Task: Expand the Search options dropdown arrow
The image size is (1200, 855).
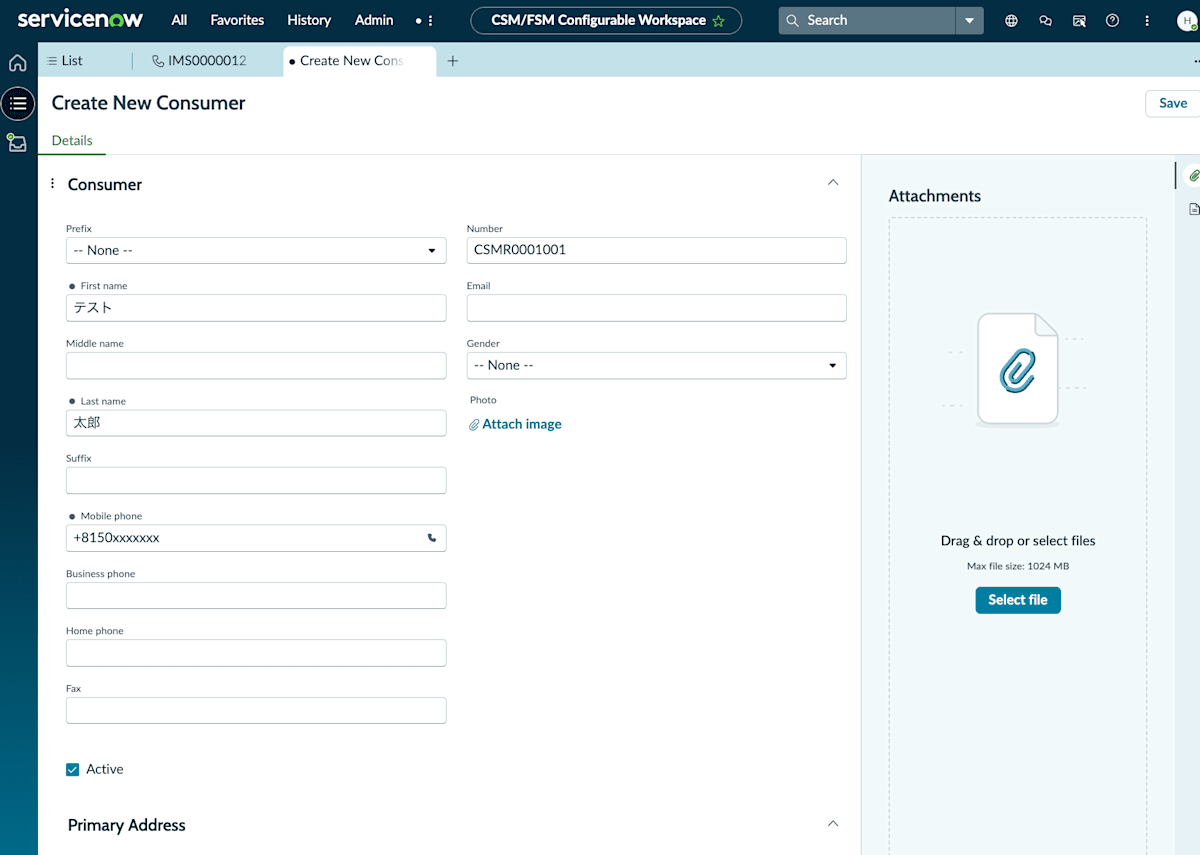Action: [x=969, y=20]
